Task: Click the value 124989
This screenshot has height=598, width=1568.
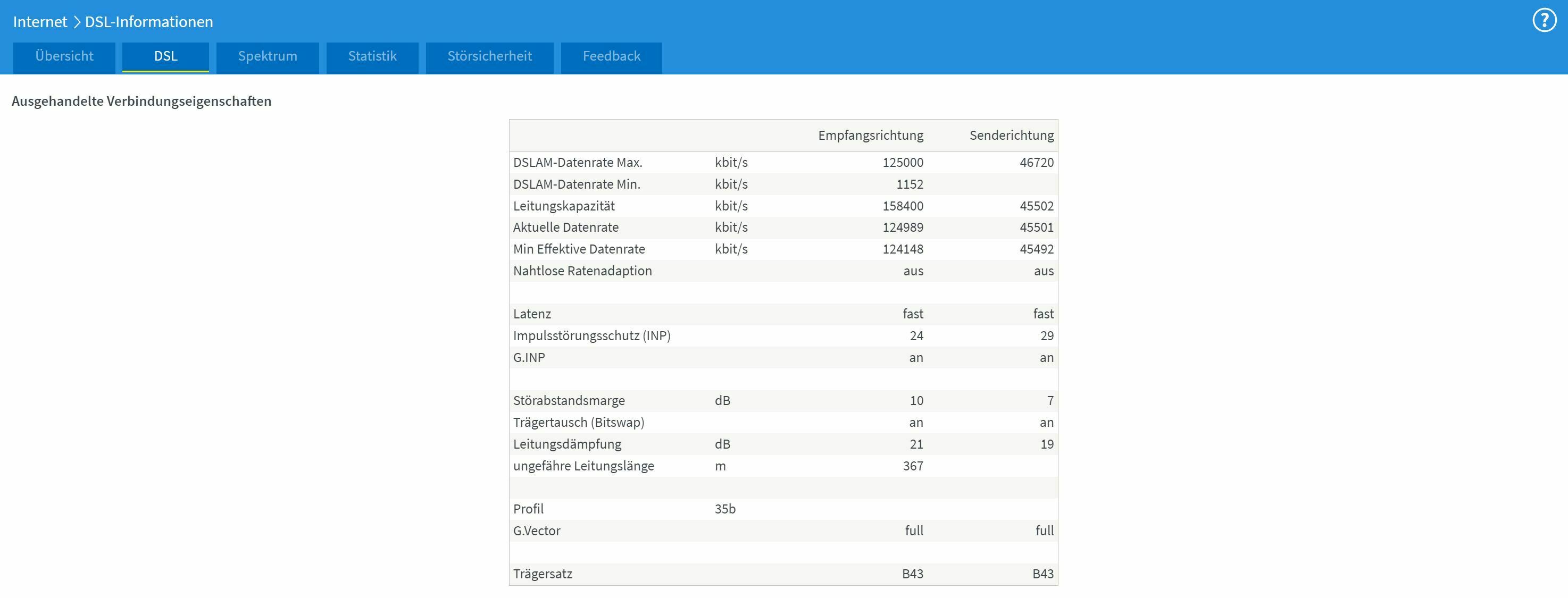Action: click(903, 228)
